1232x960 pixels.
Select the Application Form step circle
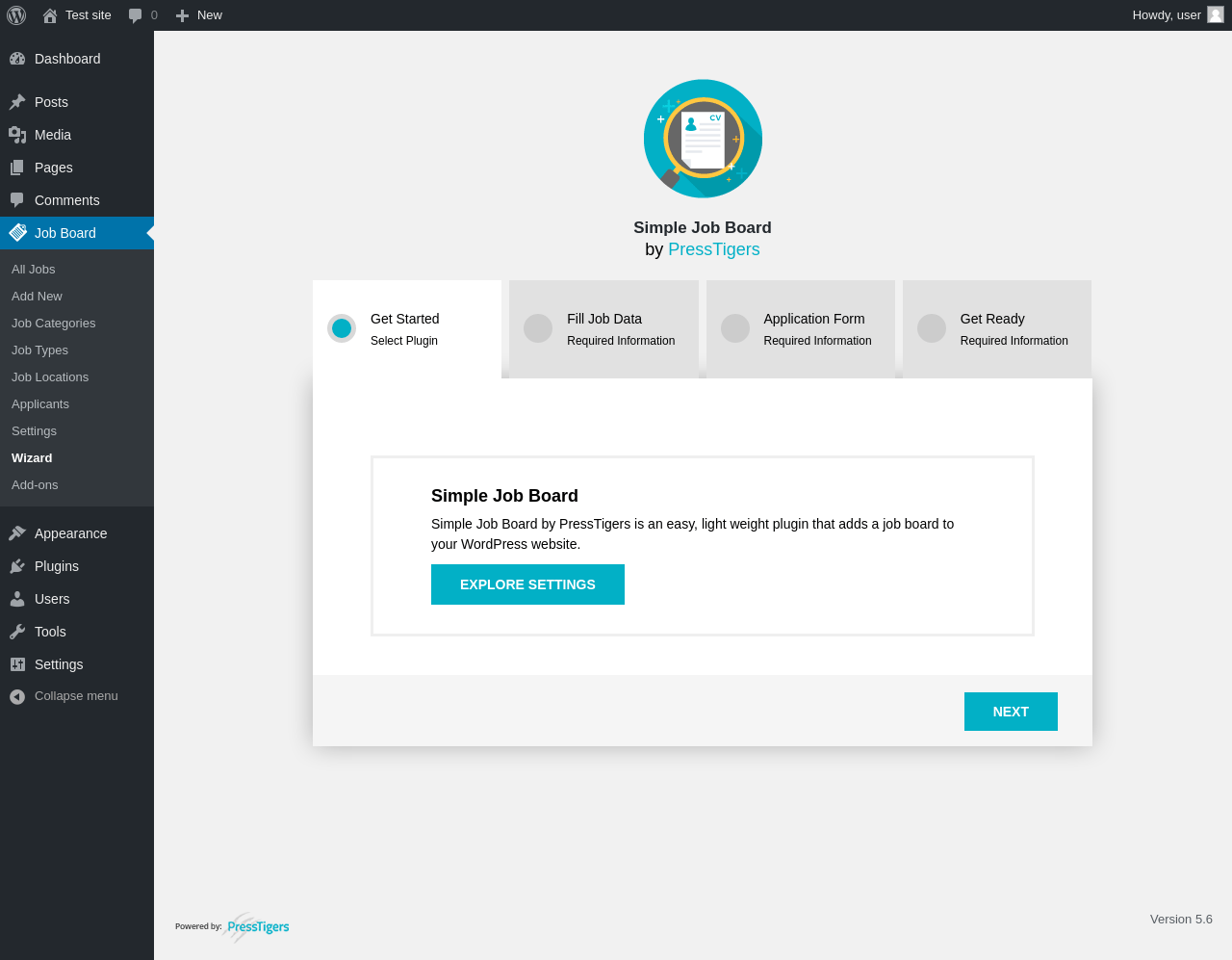[735, 328]
